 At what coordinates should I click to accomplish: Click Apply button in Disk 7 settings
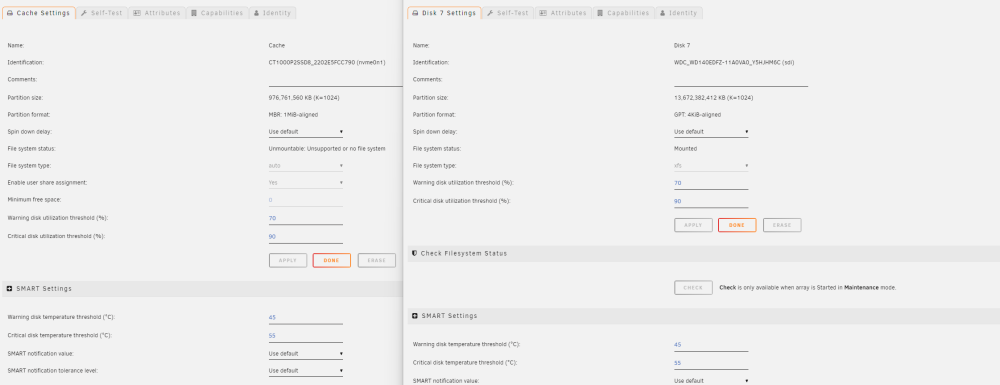tap(693, 225)
